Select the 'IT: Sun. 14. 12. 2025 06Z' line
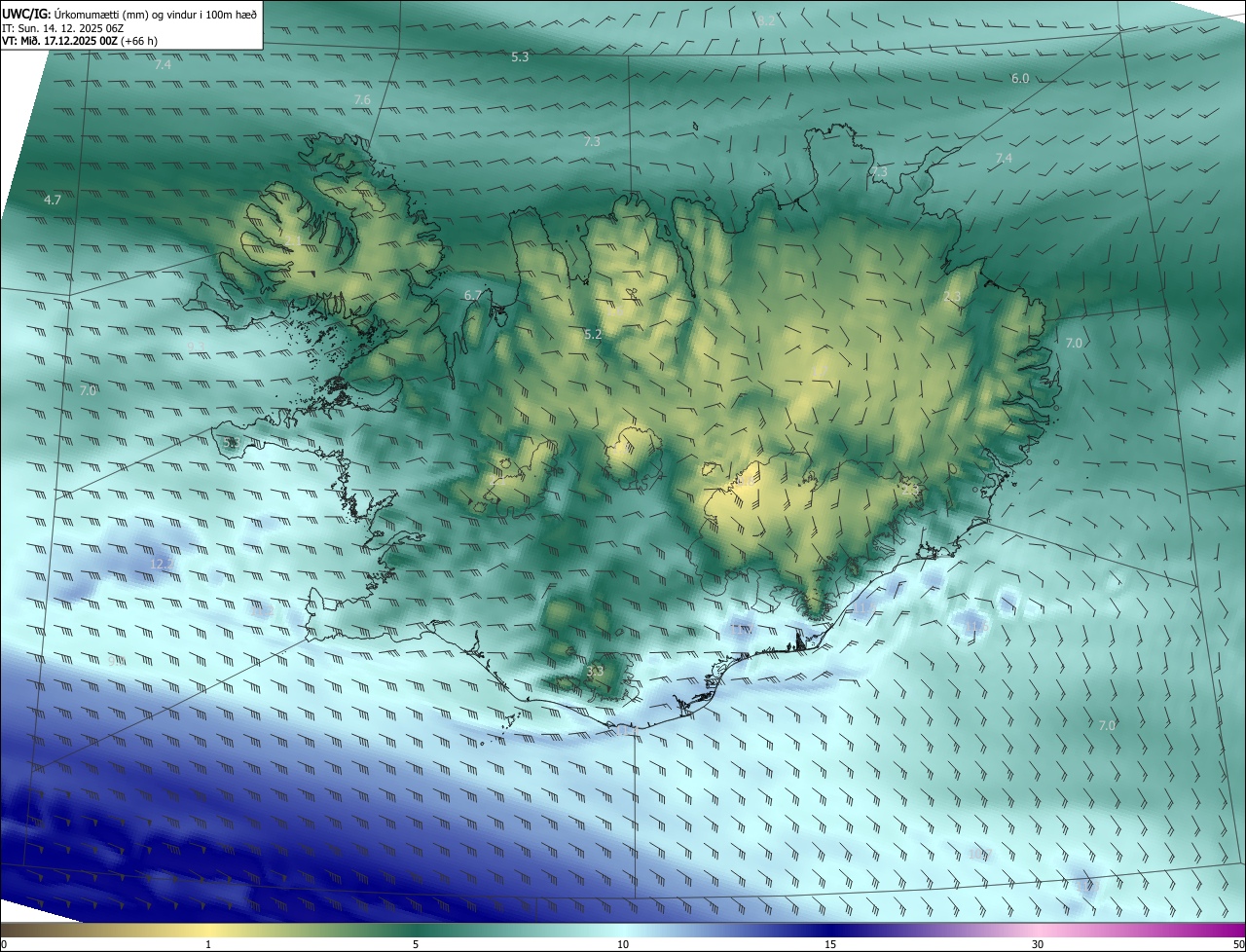The width and height of the screenshot is (1246, 952). [62, 28]
